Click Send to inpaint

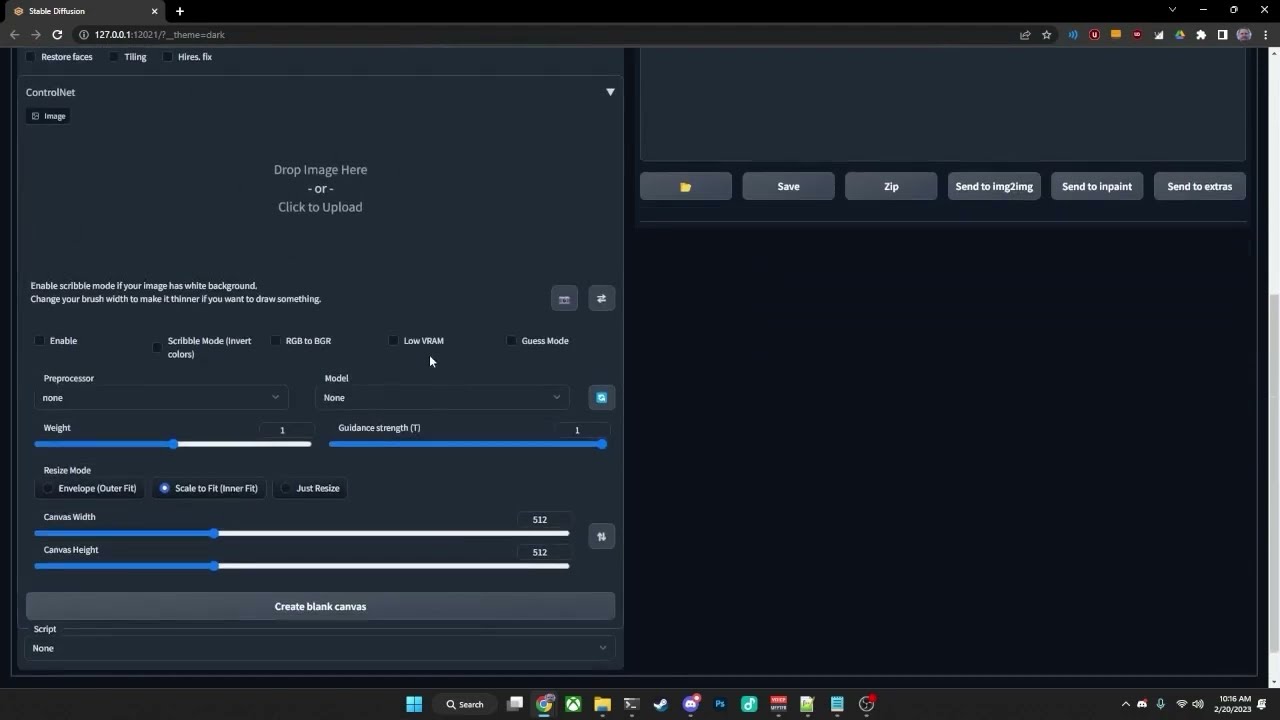(x=1096, y=185)
